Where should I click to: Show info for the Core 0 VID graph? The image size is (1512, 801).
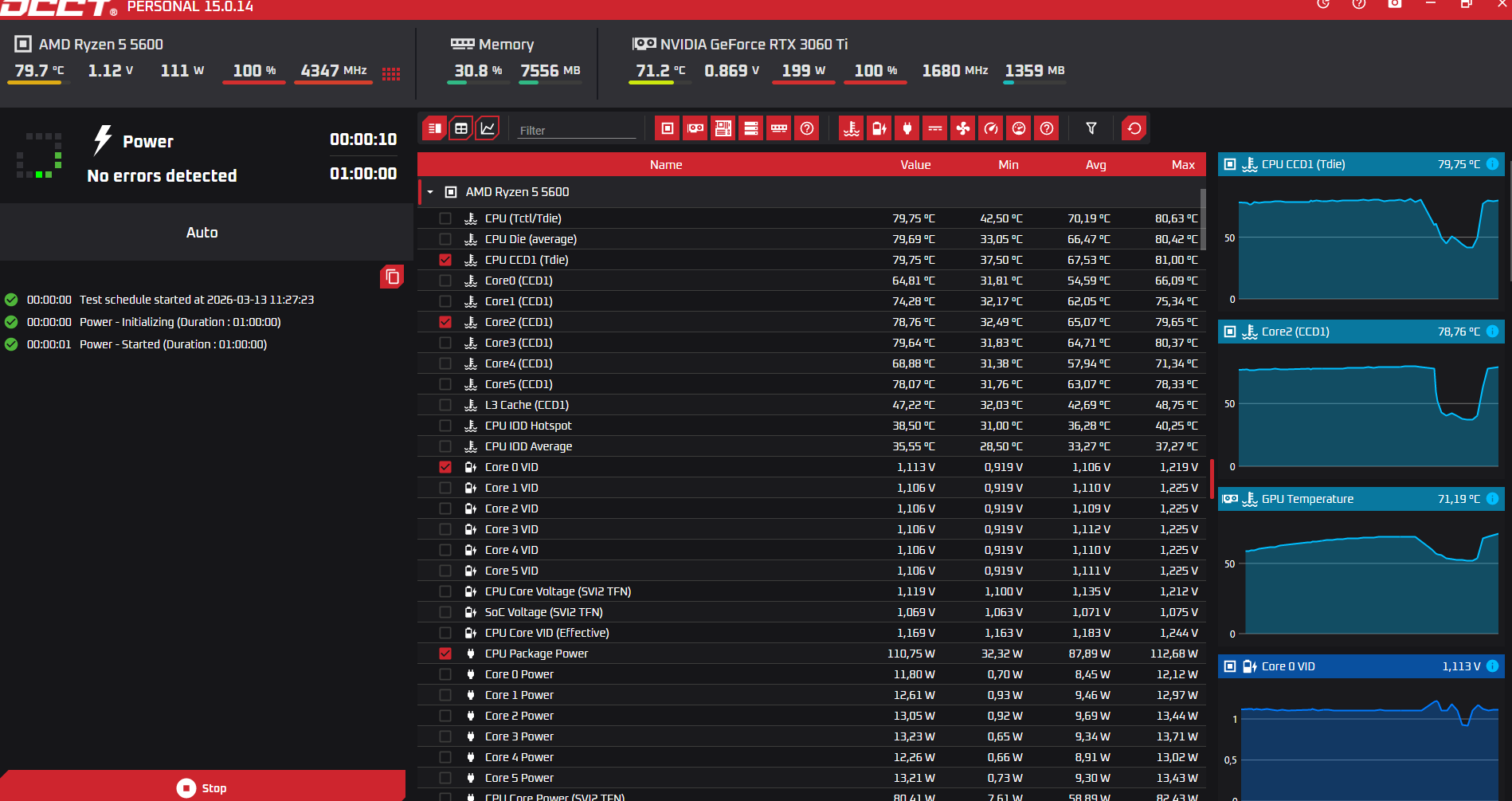pyautogui.click(x=1492, y=666)
